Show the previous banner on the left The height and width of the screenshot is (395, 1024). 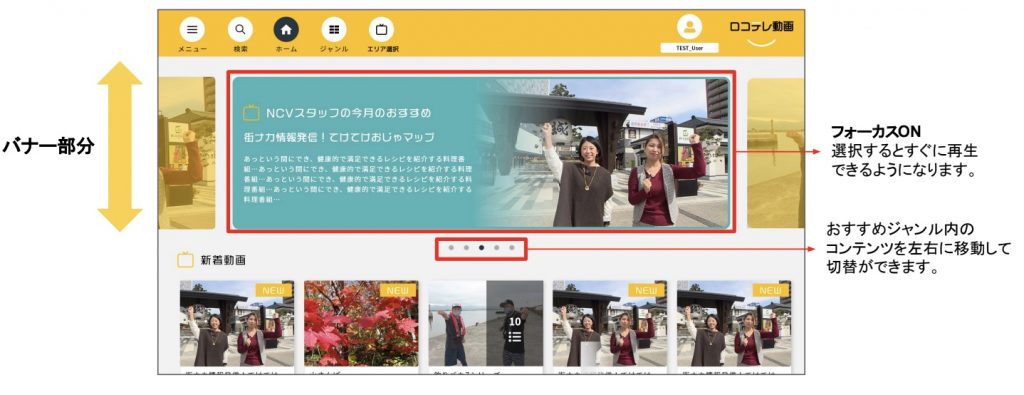187,153
